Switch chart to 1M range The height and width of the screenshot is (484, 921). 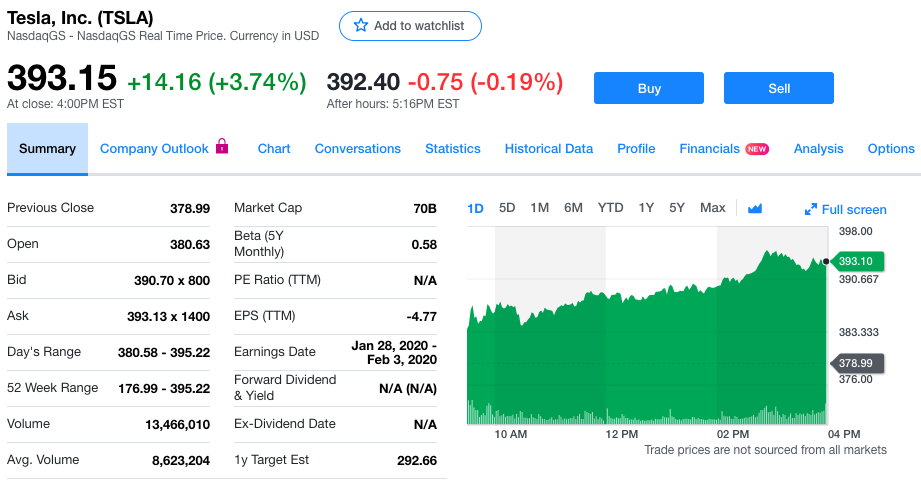click(x=540, y=208)
